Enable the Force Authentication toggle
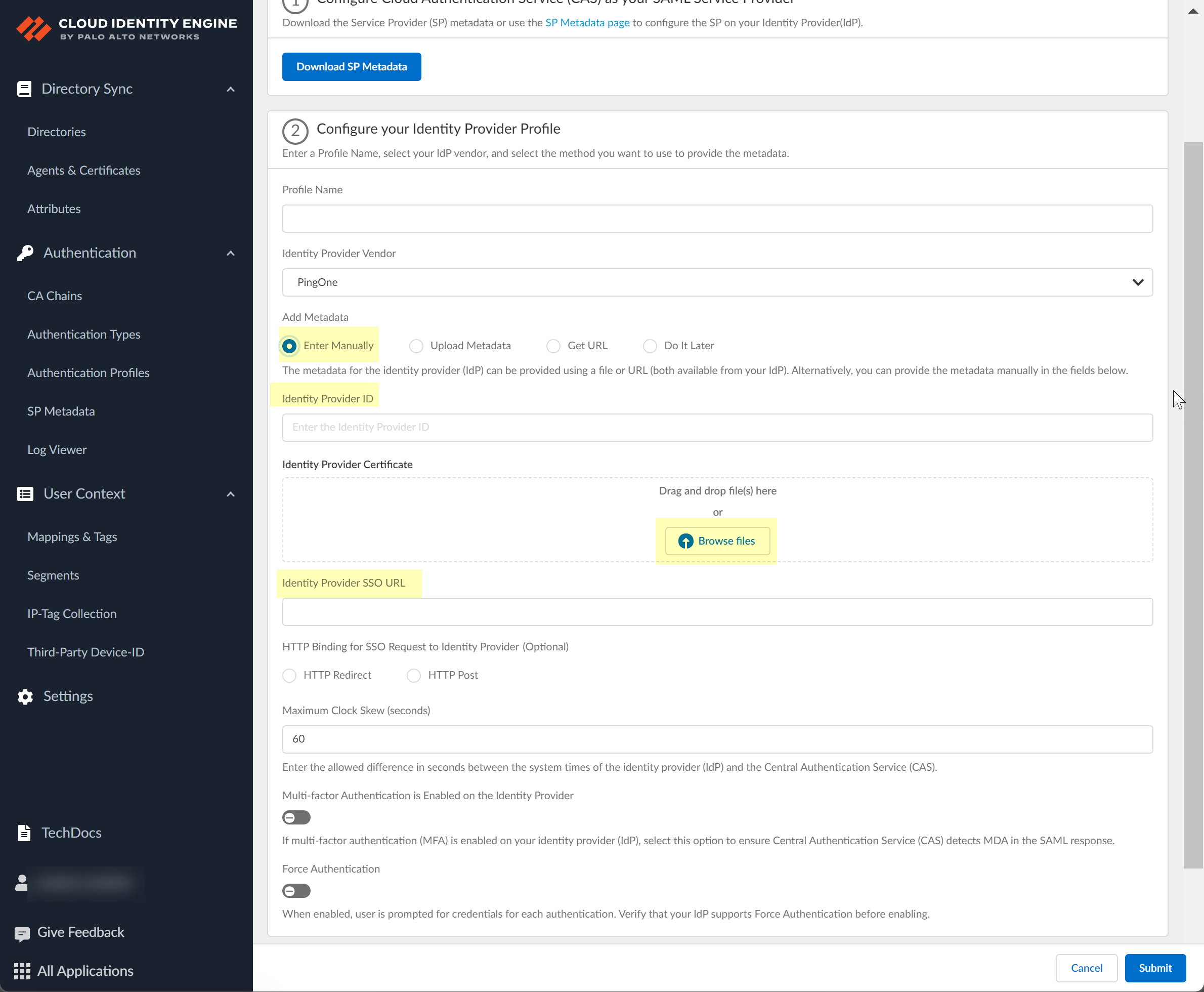This screenshot has height=992, width=1204. tap(296, 891)
